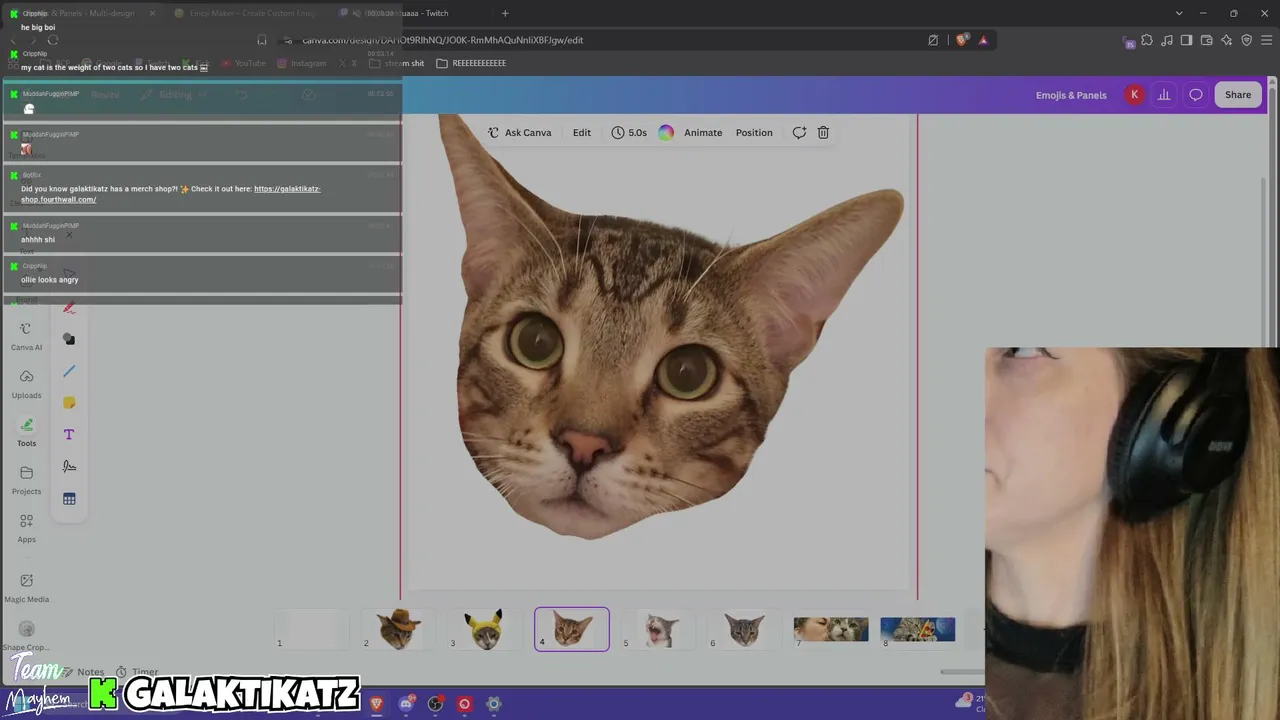
Task: Select page 6 cat face thumbnail
Action: pyautogui.click(x=745, y=629)
